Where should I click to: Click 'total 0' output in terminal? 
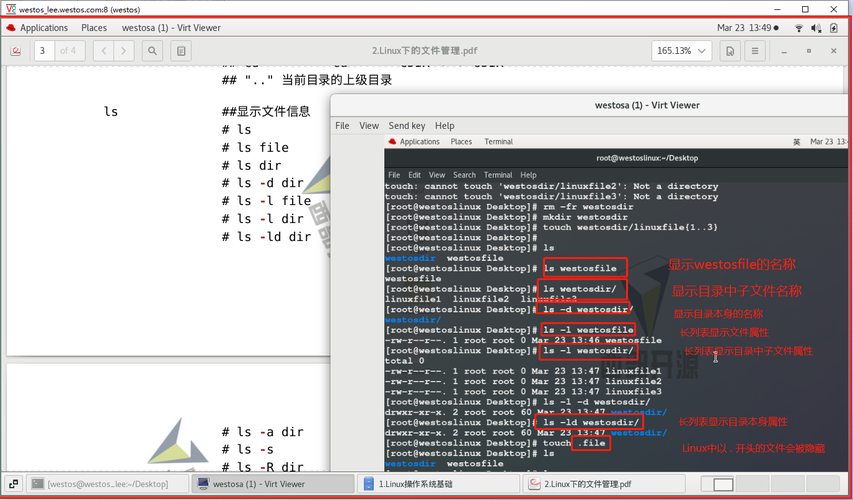click(405, 361)
